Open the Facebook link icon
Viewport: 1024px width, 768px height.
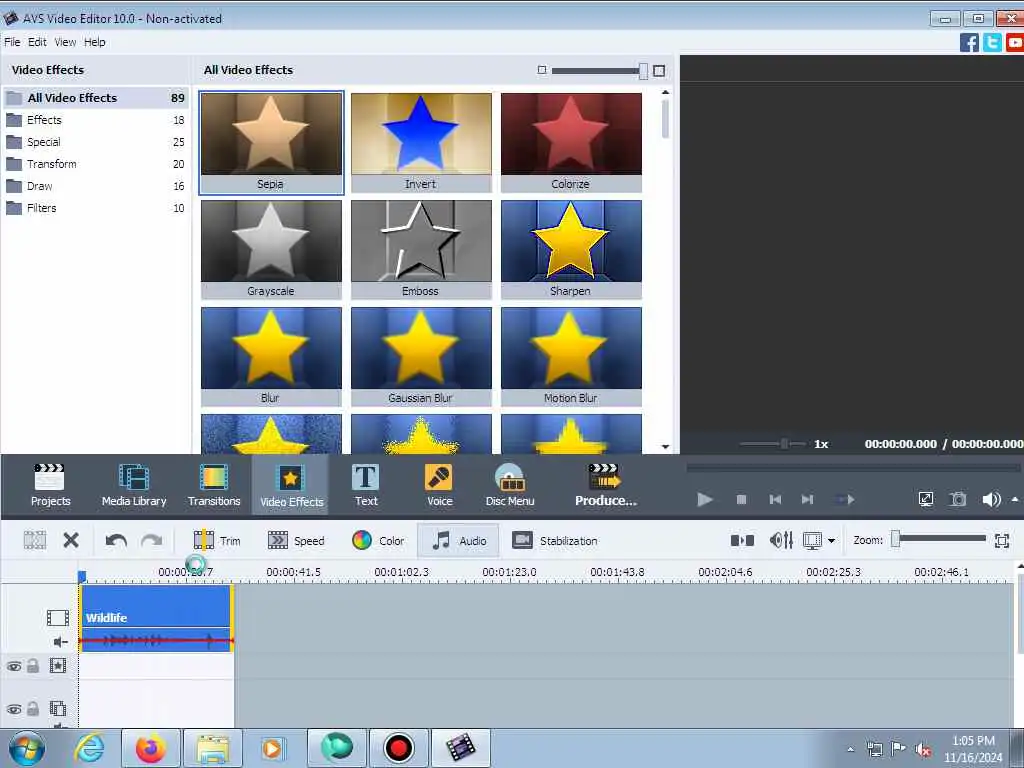[969, 42]
